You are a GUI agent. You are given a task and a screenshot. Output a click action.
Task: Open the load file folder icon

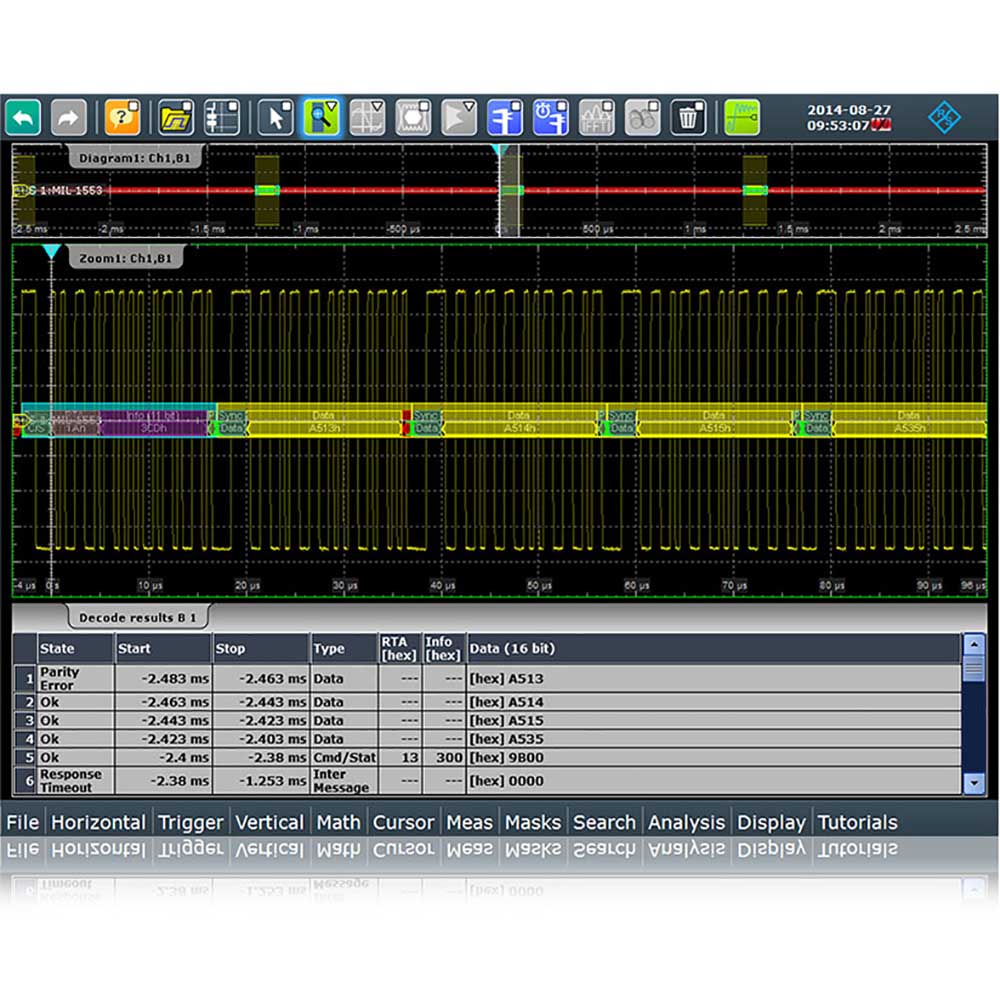[176, 118]
